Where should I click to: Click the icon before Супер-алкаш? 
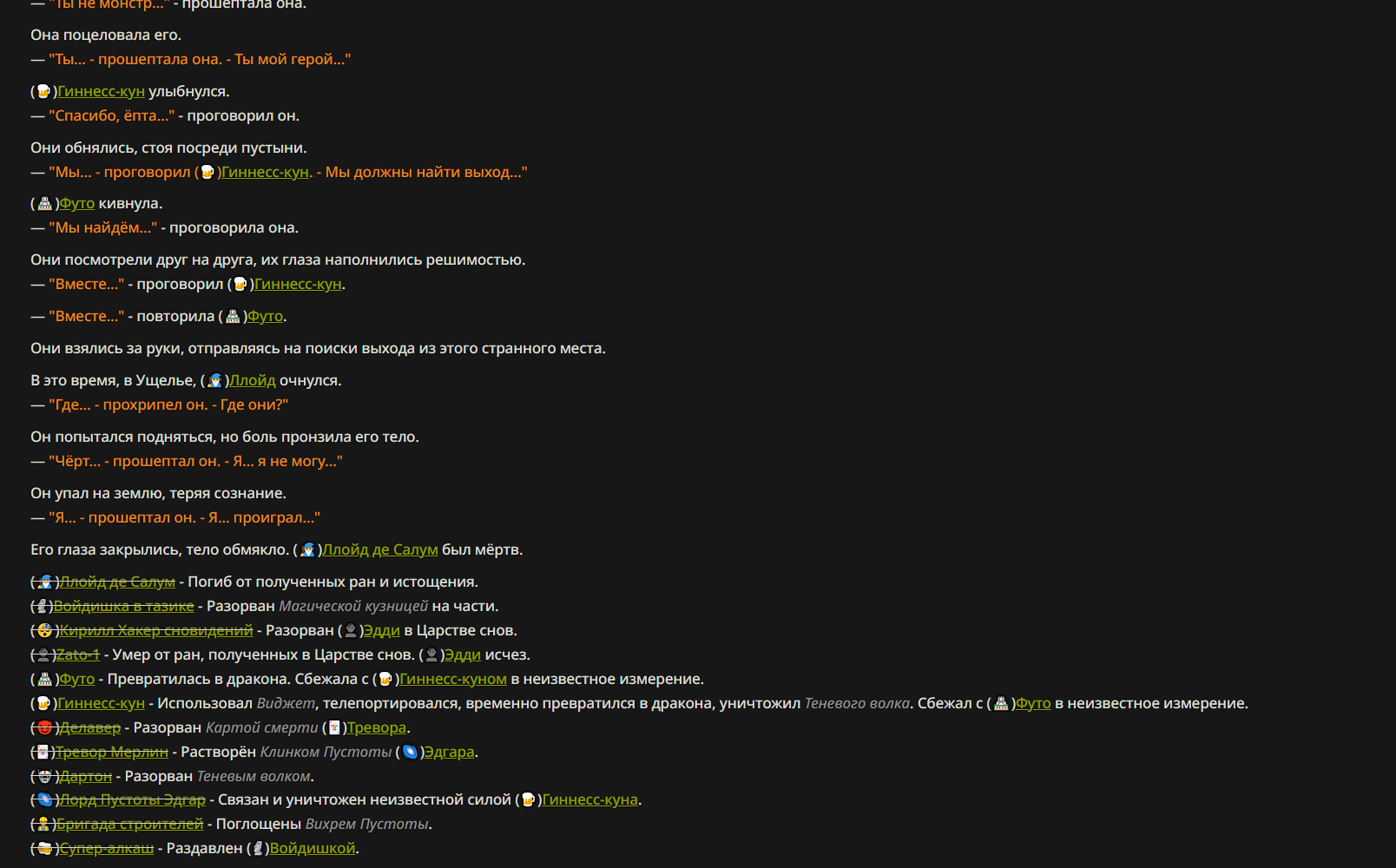45,848
